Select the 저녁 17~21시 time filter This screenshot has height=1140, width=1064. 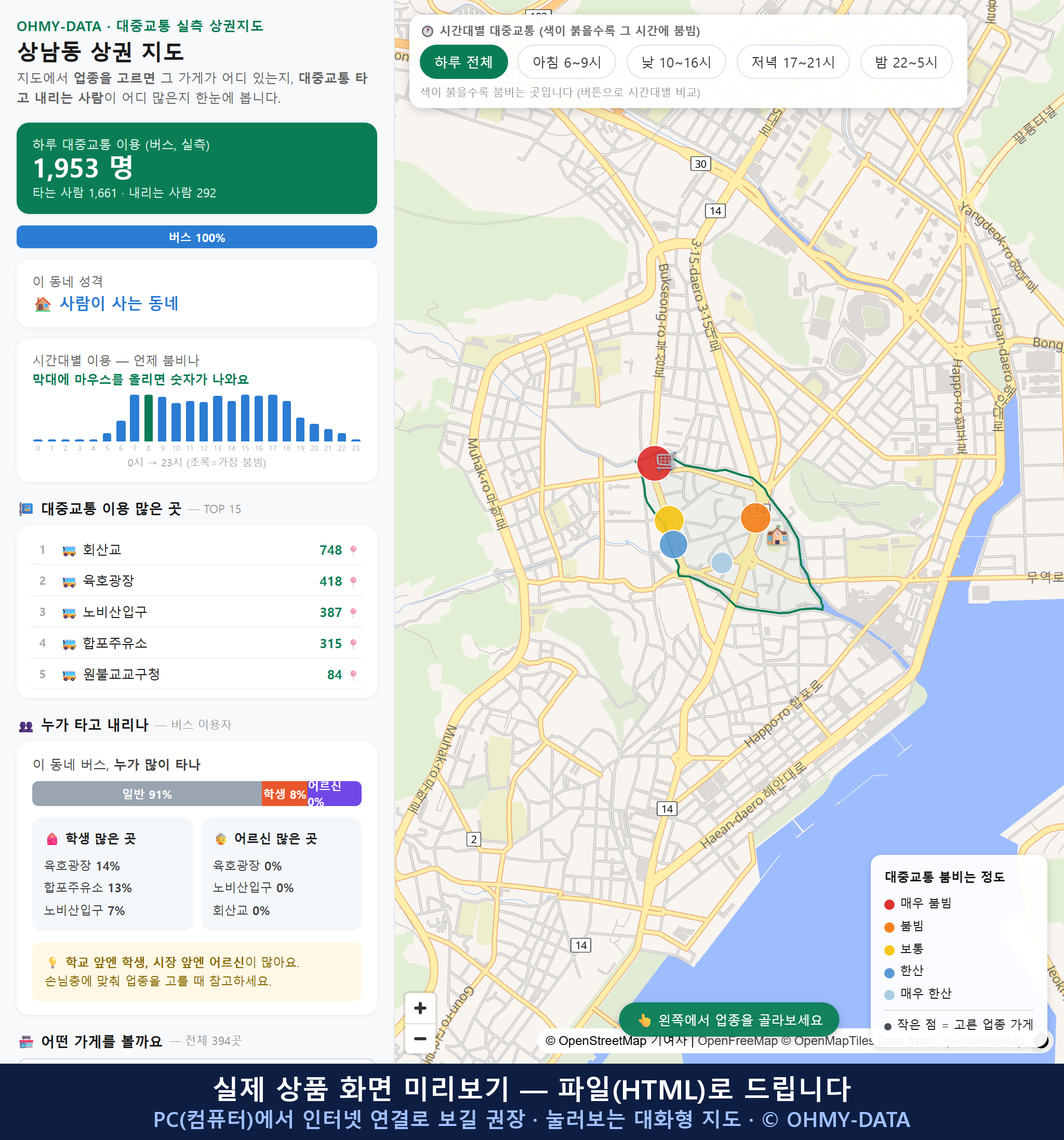(793, 62)
